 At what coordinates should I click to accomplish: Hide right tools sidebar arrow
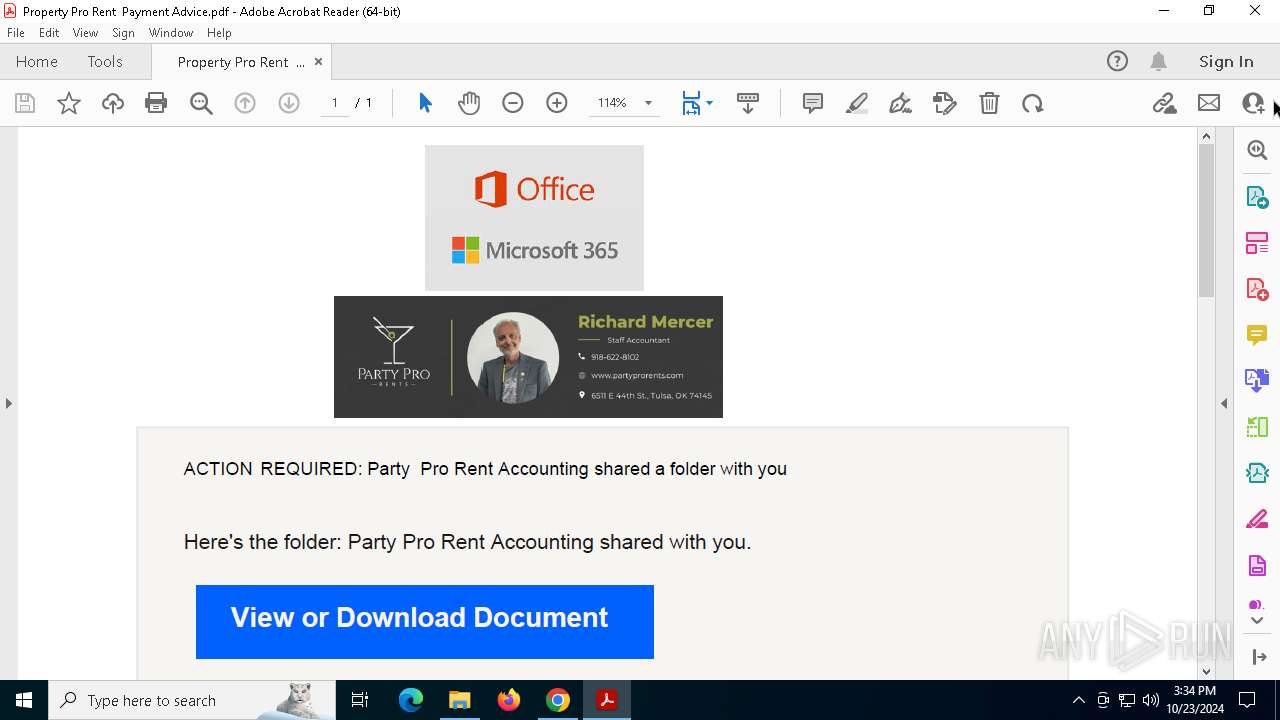[1257, 657]
